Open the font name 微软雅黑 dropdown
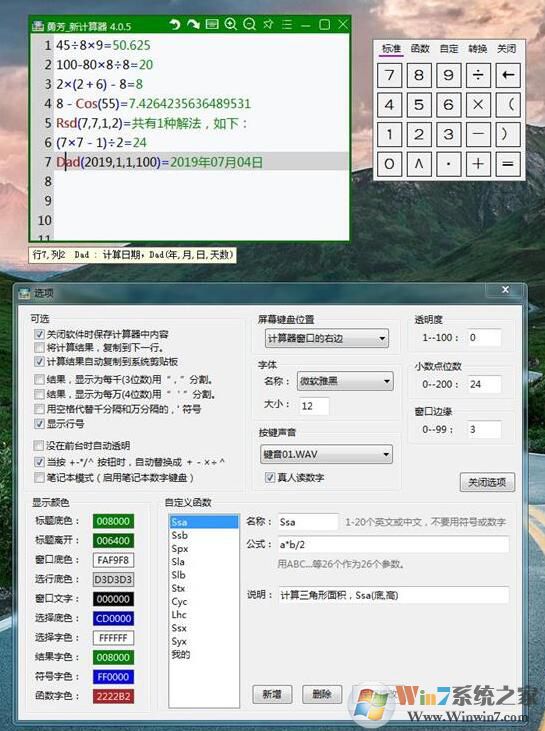545x731 pixels. coord(345,381)
